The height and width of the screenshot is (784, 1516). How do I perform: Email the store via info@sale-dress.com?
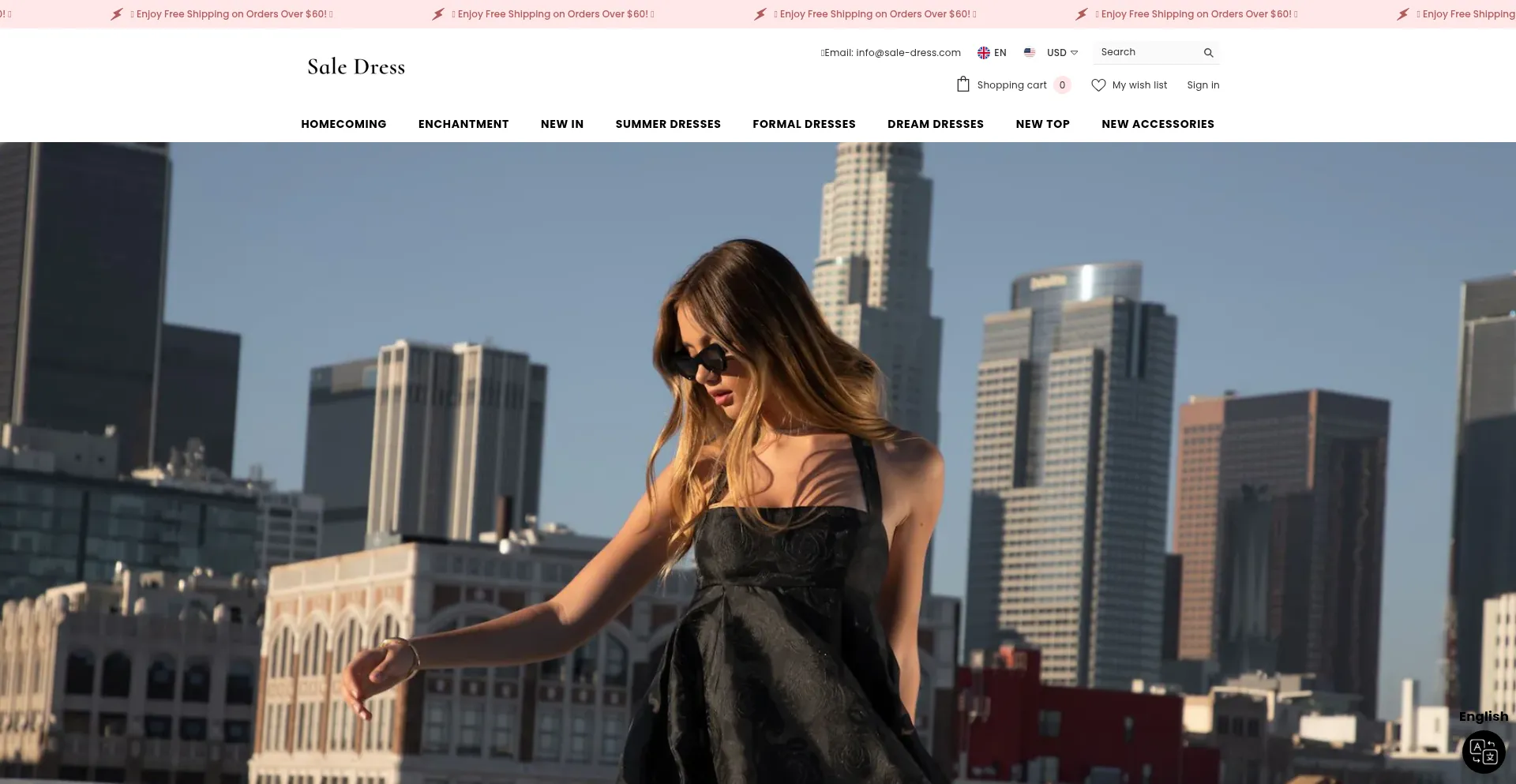(x=891, y=52)
